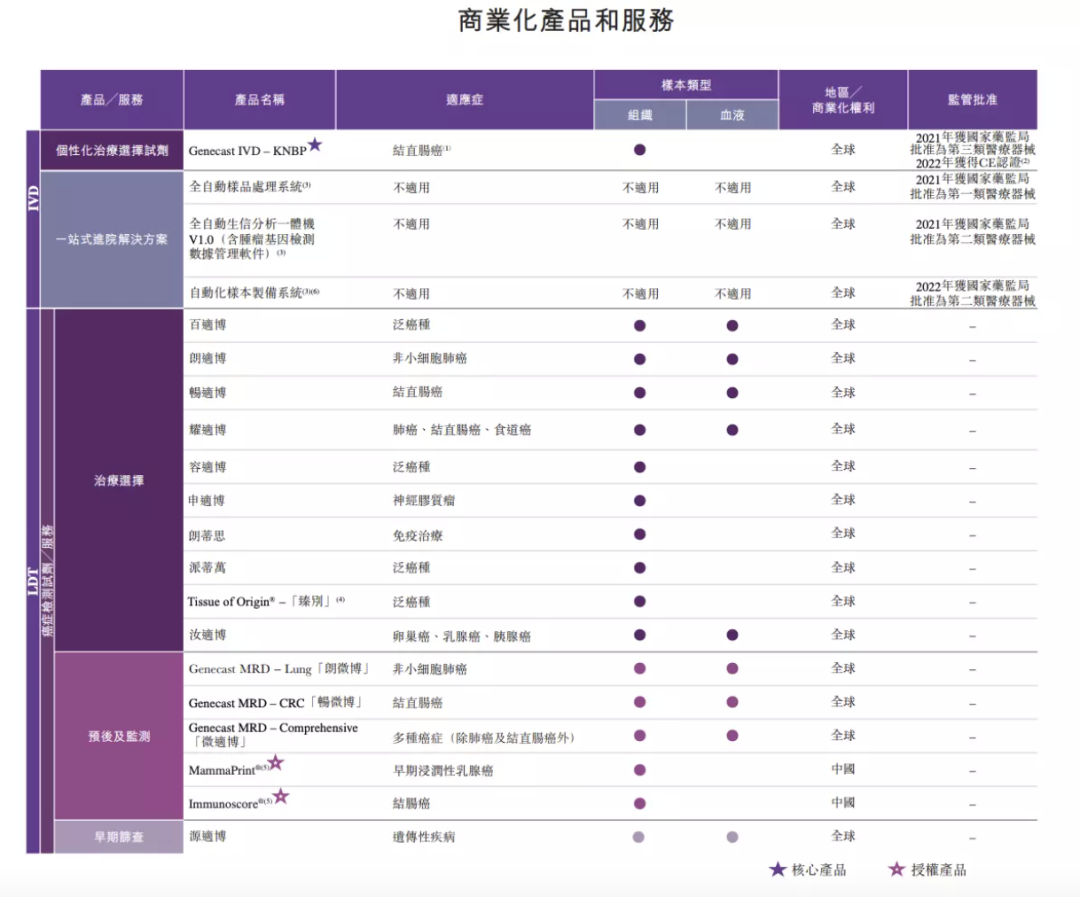Click the 組織 sub-header under 樣本類型
This screenshot has height=897, width=1080.
[640, 116]
